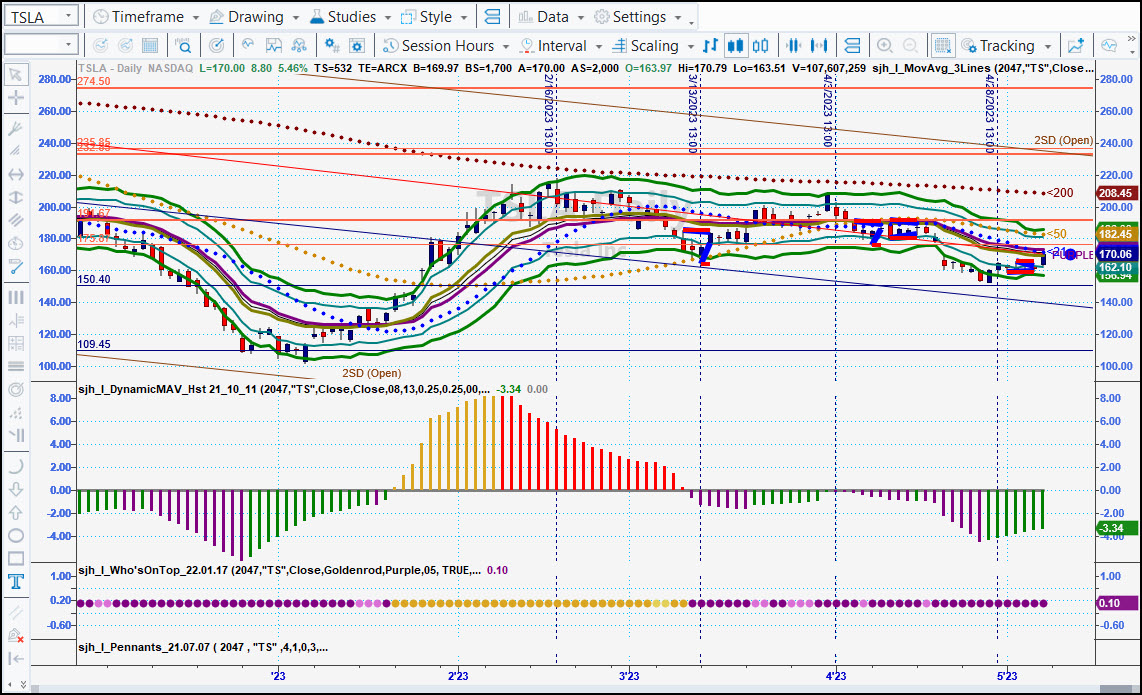Select the down arrow drawing tool
The width and height of the screenshot is (1142, 695).
[x=15, y=489]
